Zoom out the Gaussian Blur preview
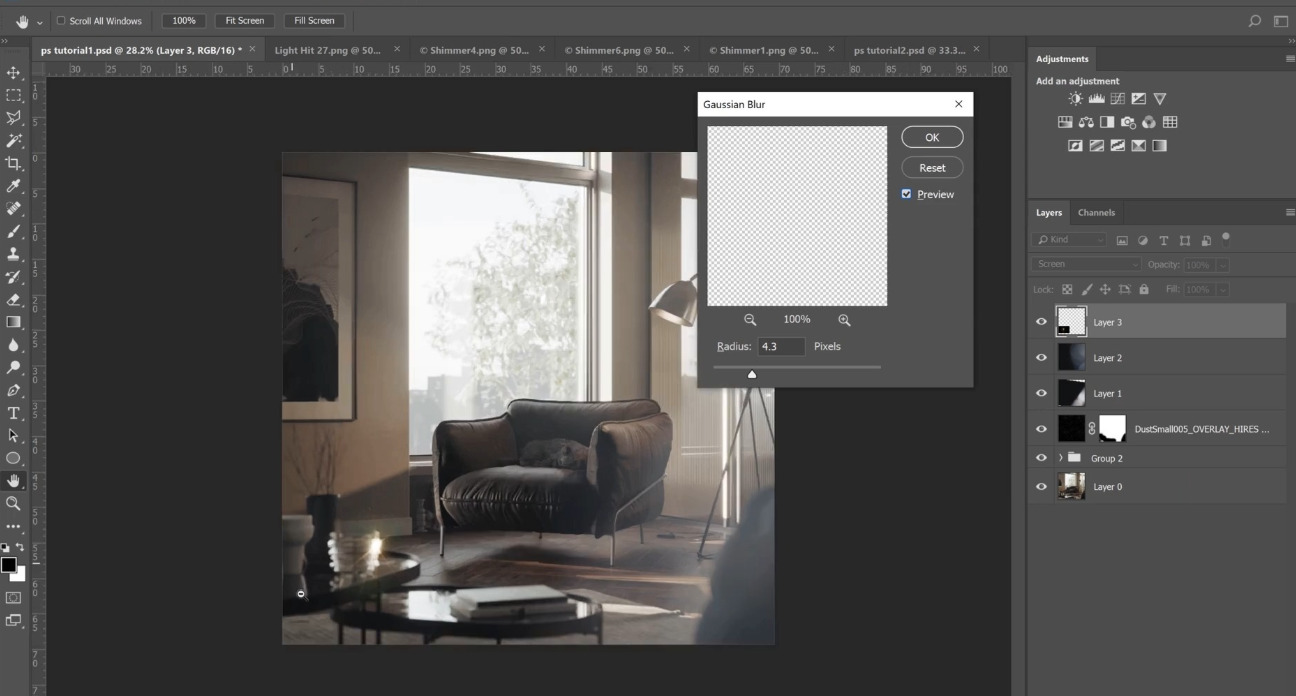This screenshot has width=1296, height=696. [x=750, y=320]
